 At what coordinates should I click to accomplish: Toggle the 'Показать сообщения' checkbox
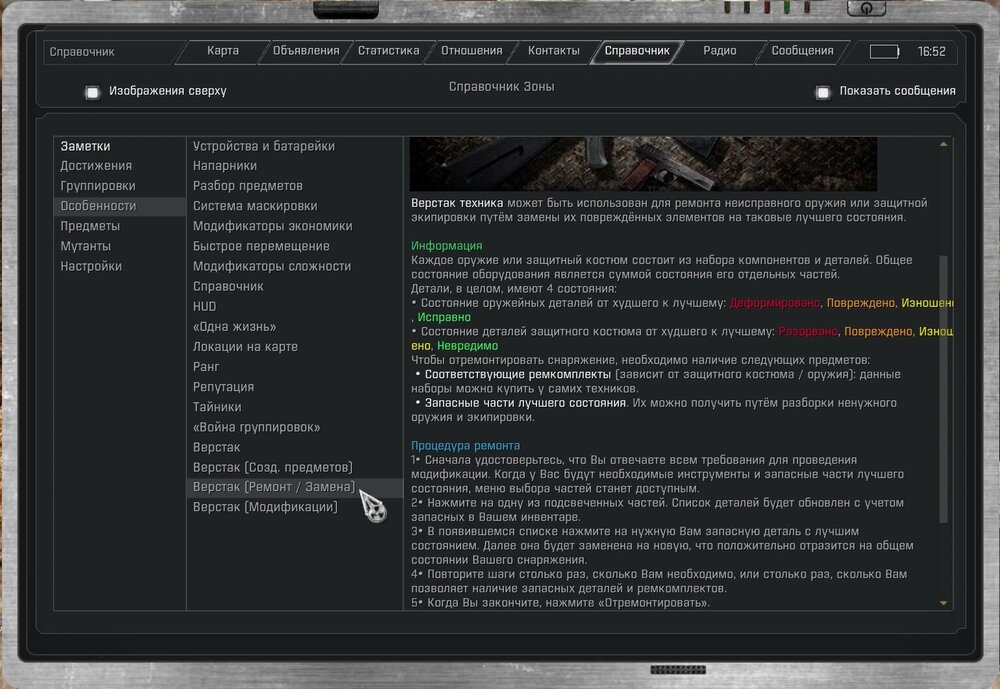(x=823, y=92)
